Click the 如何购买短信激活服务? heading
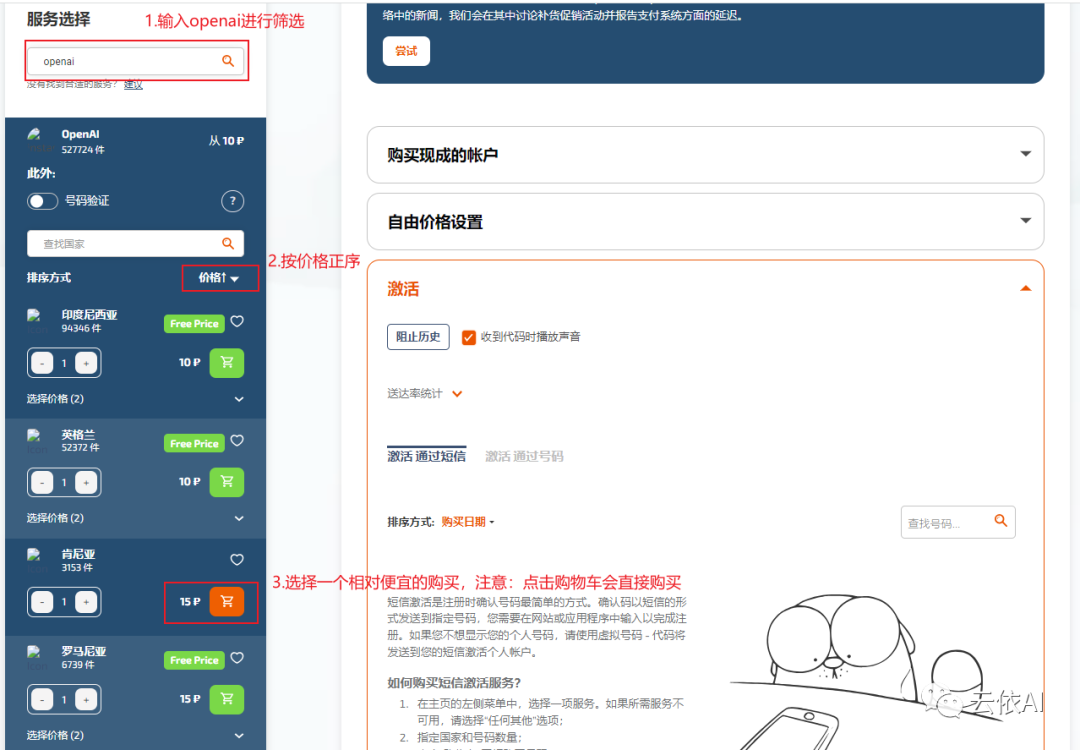Viewport: 1080px width, 750px height. pyautogui.click(x=454, y=683)
